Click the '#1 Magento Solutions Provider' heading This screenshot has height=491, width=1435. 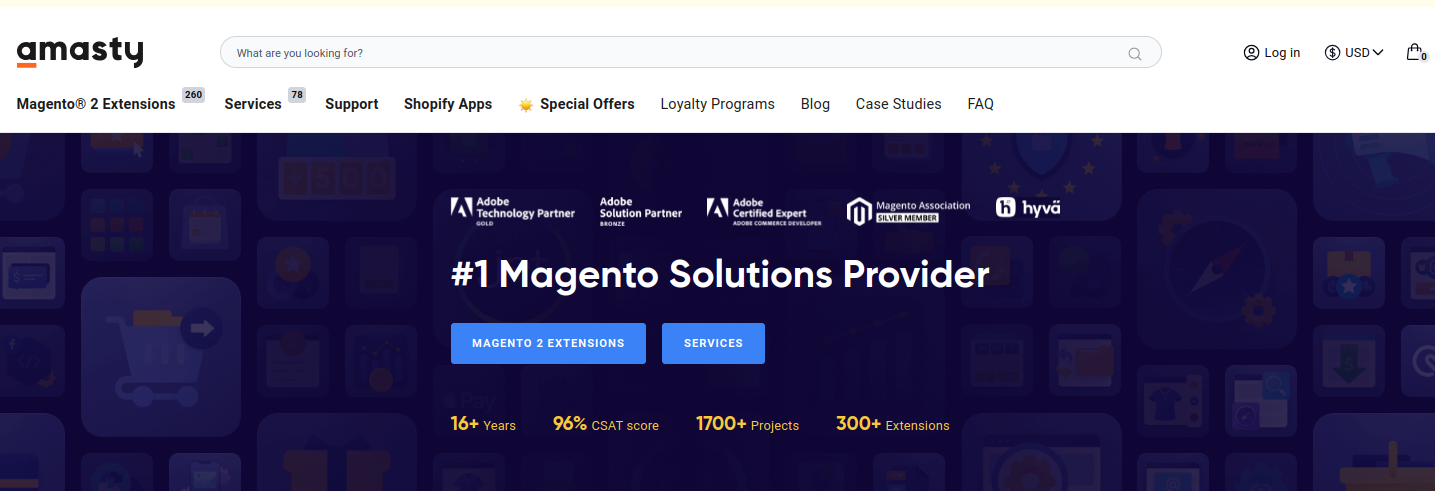720,274
